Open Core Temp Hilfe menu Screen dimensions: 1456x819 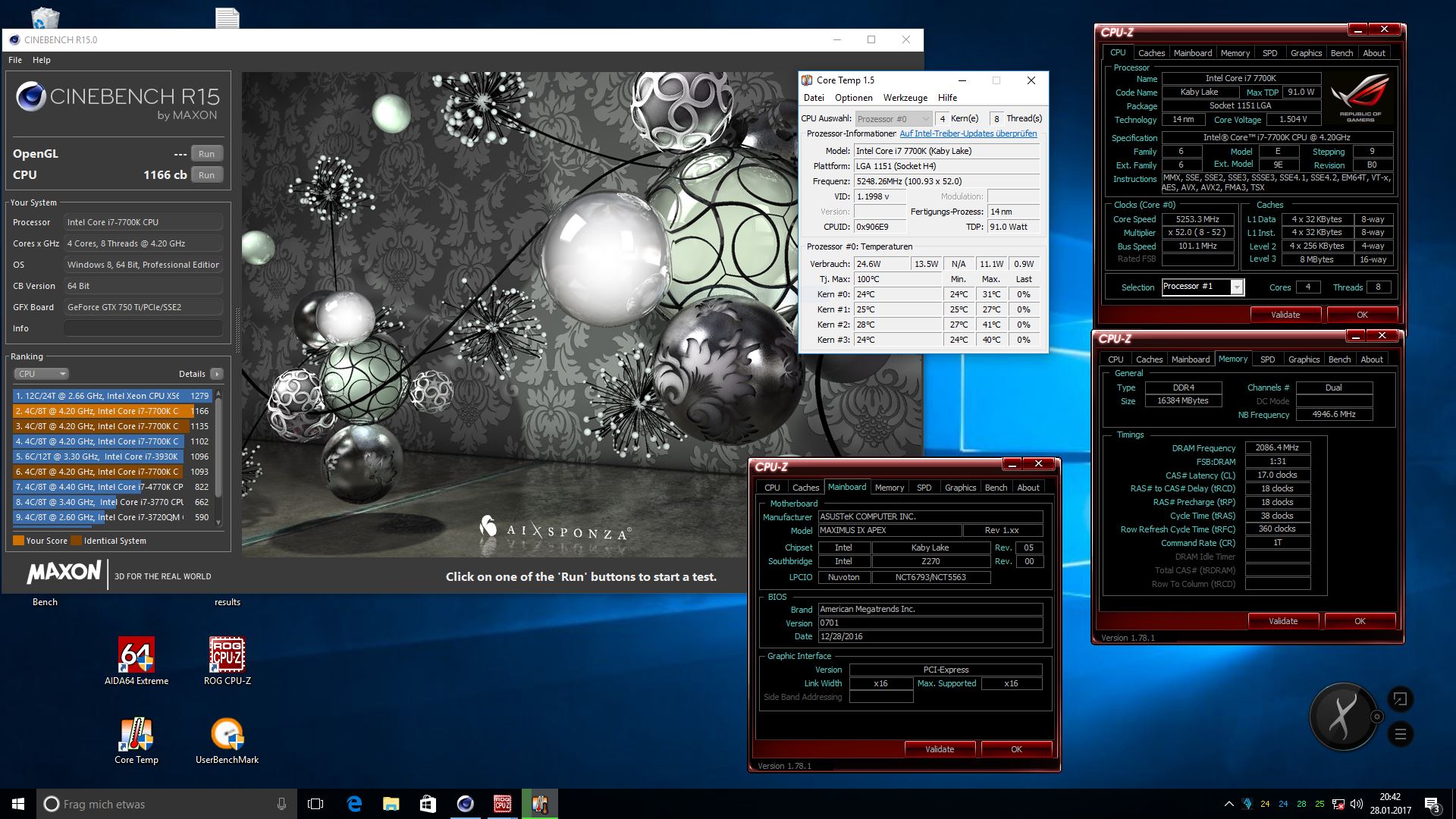[x=947, y=98]
